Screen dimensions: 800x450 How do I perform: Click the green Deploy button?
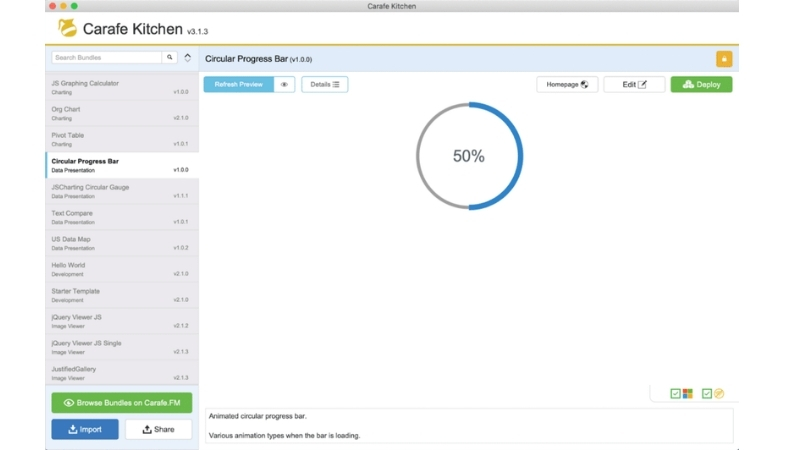[x=701, y=85]
